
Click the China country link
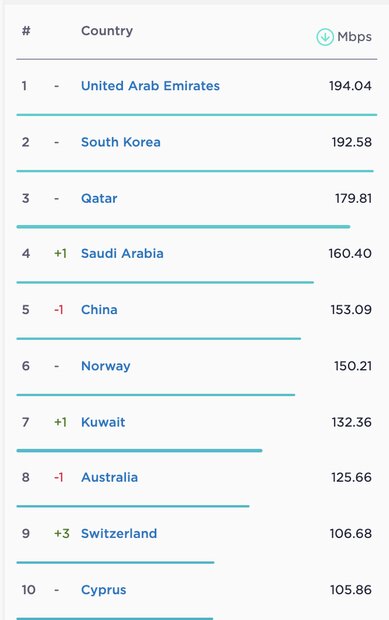click(99, 310)
